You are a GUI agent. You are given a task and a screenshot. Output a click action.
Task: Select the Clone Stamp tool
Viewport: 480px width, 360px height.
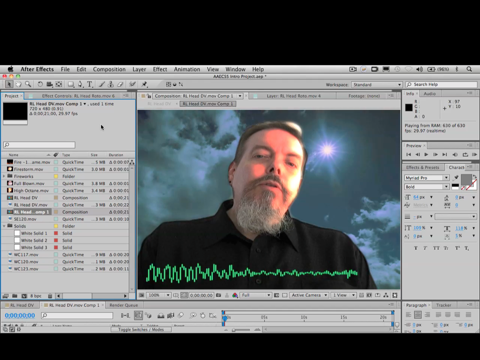coord(111,84)
